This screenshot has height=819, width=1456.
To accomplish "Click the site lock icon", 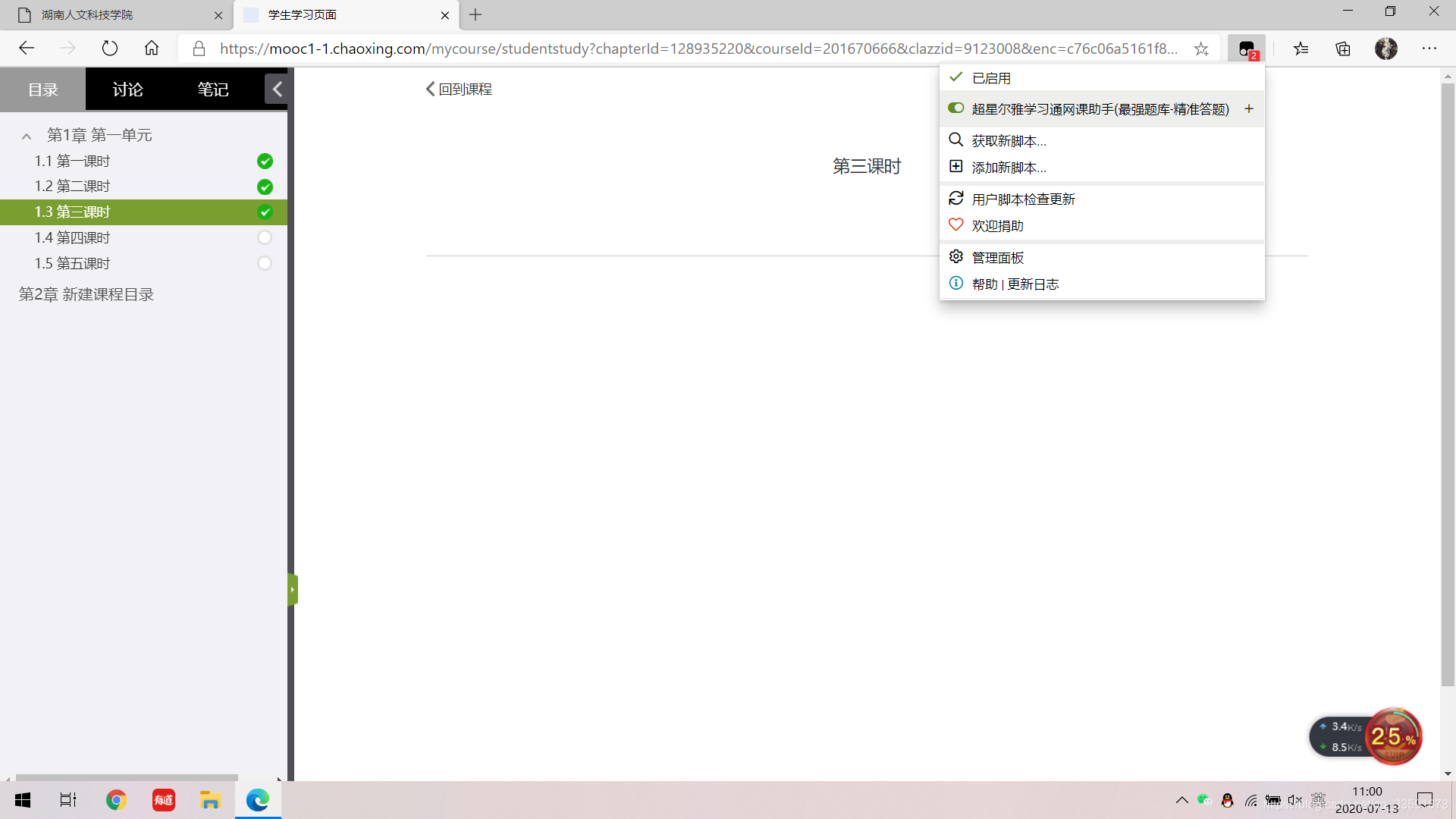I will [x=199, y=49].
